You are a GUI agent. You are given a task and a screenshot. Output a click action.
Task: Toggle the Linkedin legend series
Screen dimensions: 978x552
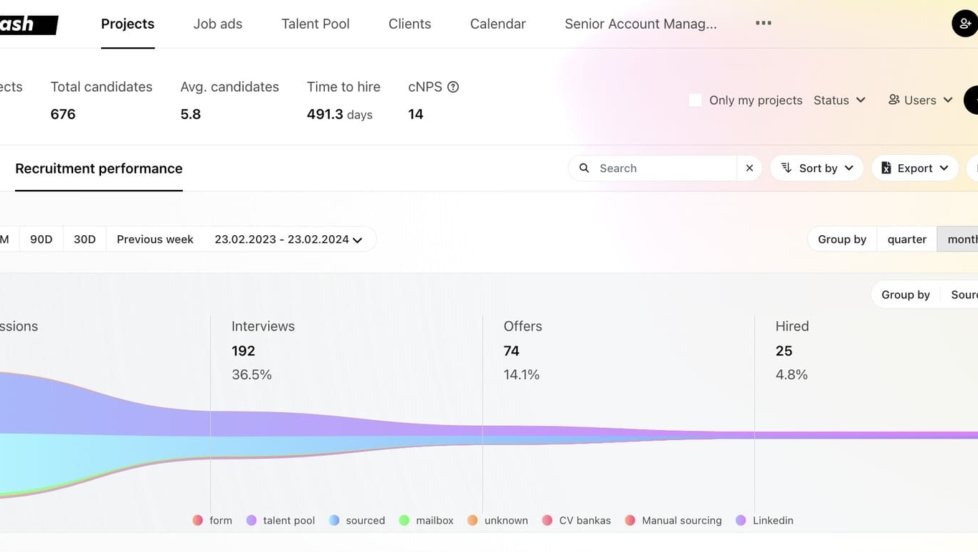tap(765, 520)
